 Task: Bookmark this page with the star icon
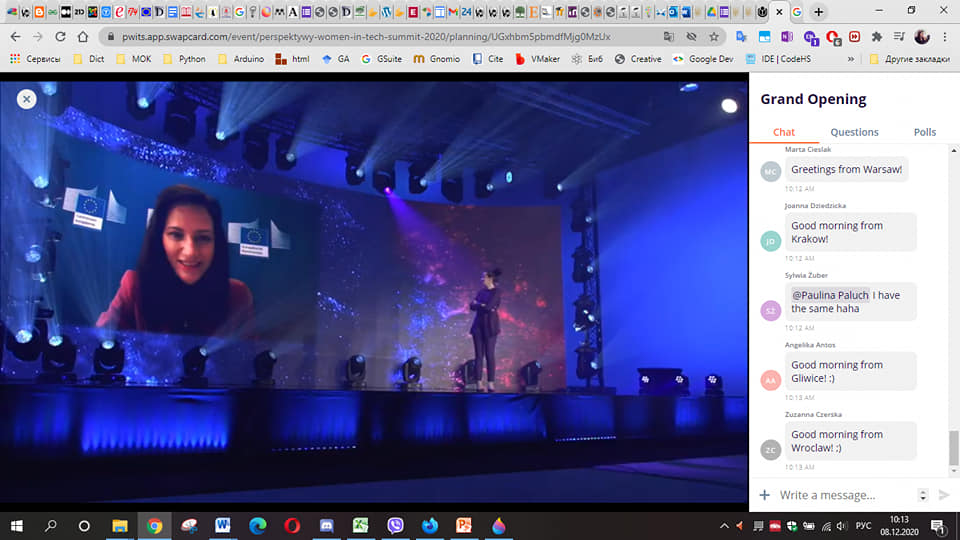[714, 36]
